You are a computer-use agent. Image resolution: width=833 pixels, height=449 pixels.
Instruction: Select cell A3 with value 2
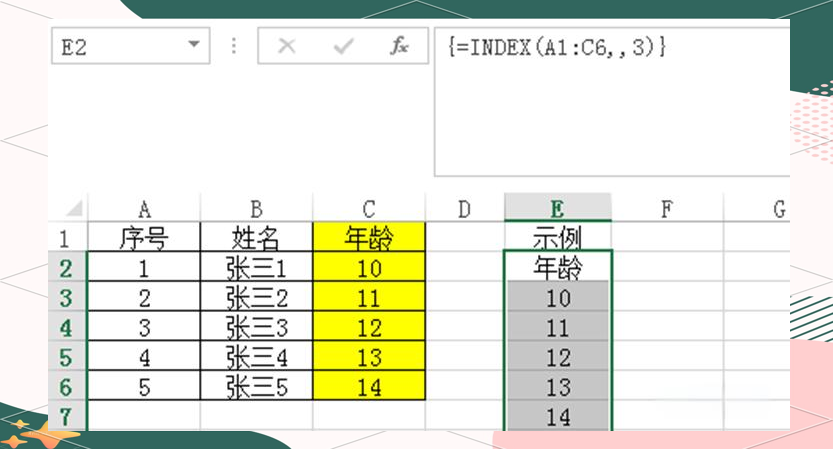(x=144, y=297)
